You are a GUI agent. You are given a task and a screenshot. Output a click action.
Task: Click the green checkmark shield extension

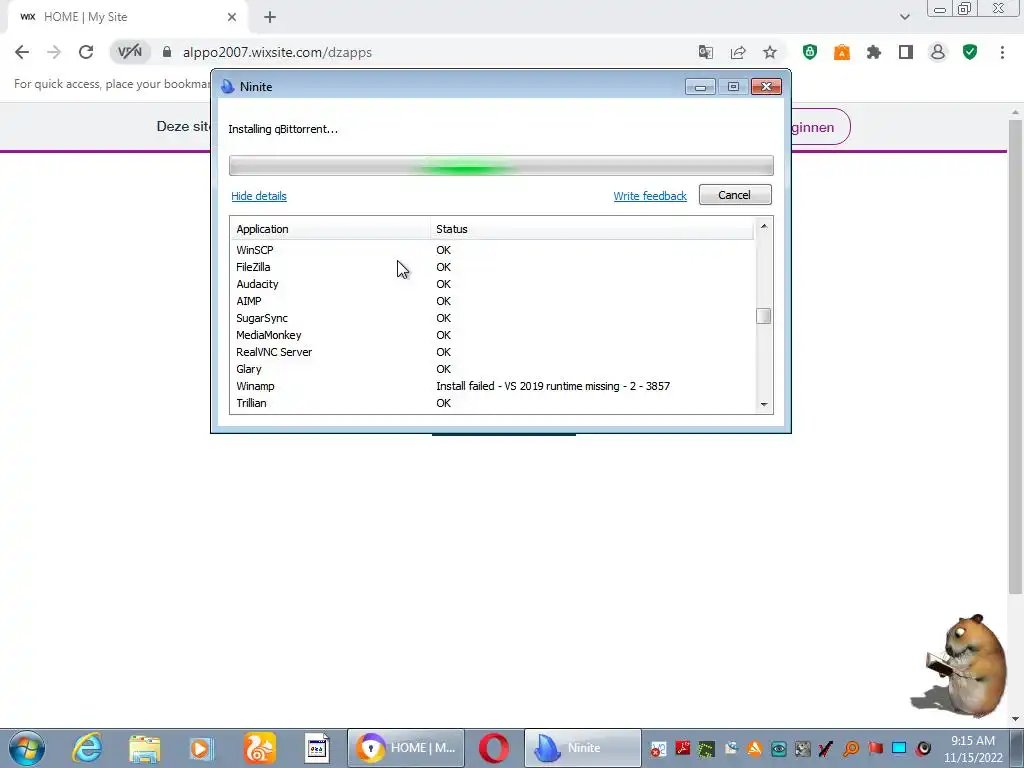click(x=970, y=52)
